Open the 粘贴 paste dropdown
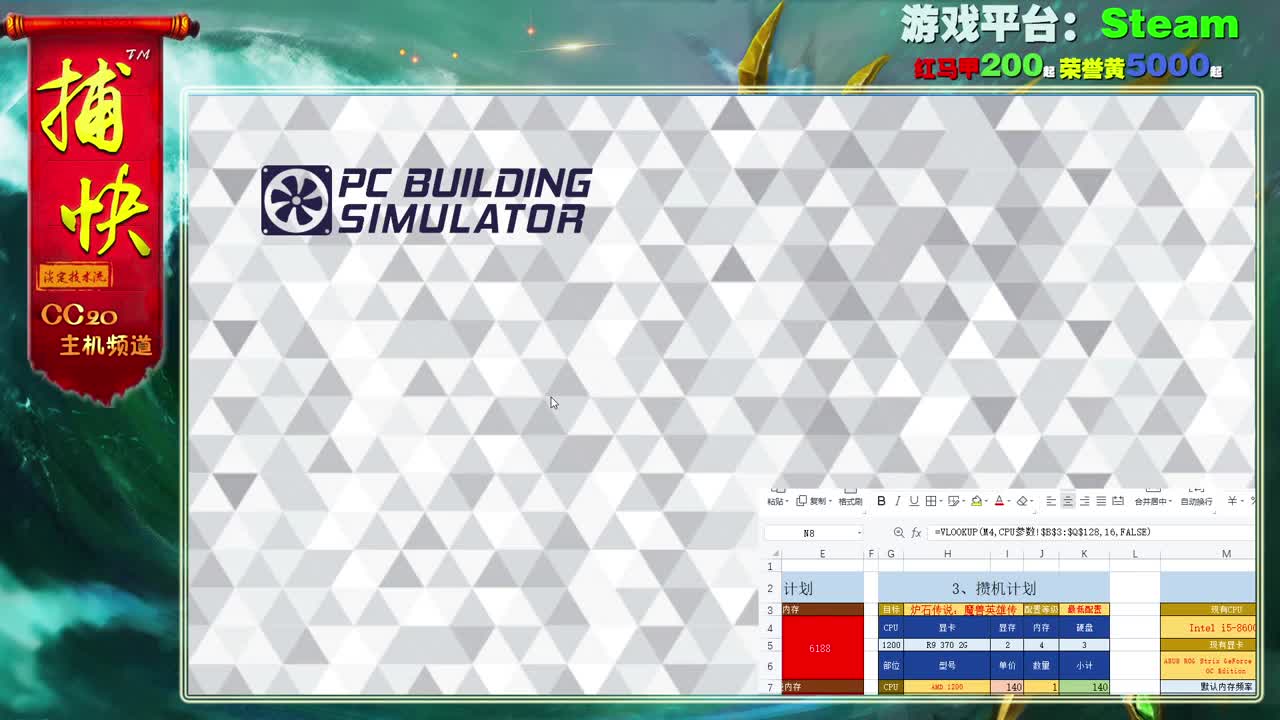 point(786,501)
